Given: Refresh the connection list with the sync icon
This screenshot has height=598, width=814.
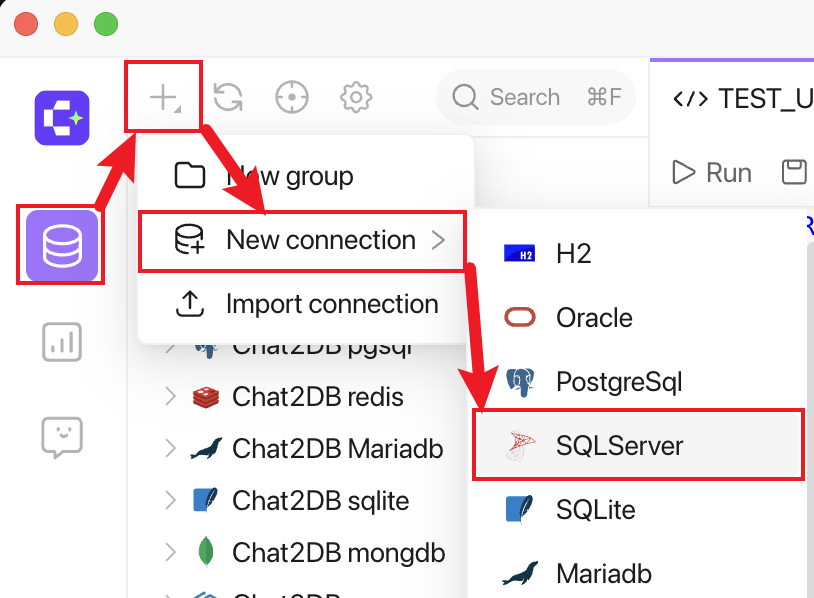Looking at the screenshot, I should coord(229,97).
